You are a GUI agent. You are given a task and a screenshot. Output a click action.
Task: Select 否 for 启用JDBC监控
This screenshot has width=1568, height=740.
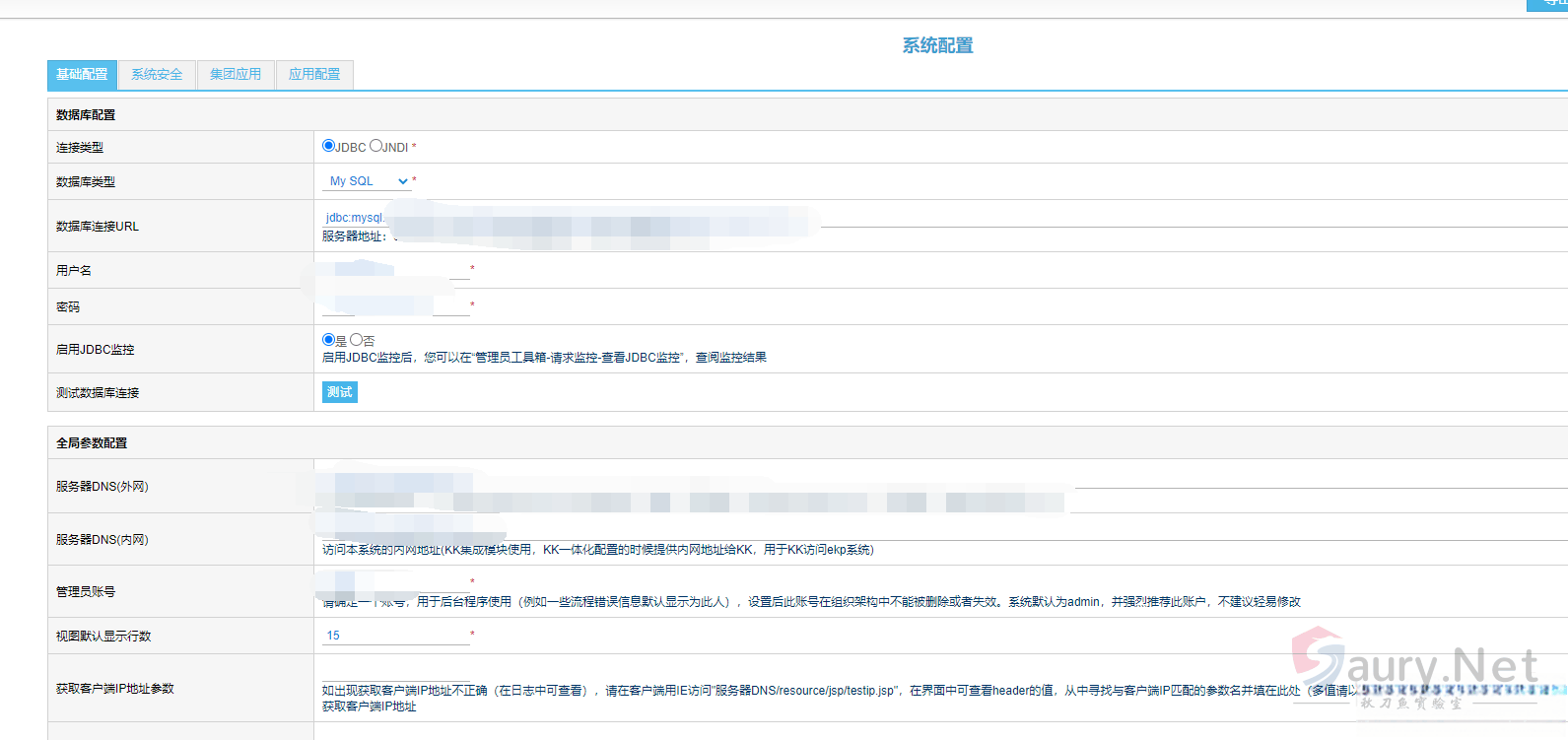point(356,340)
